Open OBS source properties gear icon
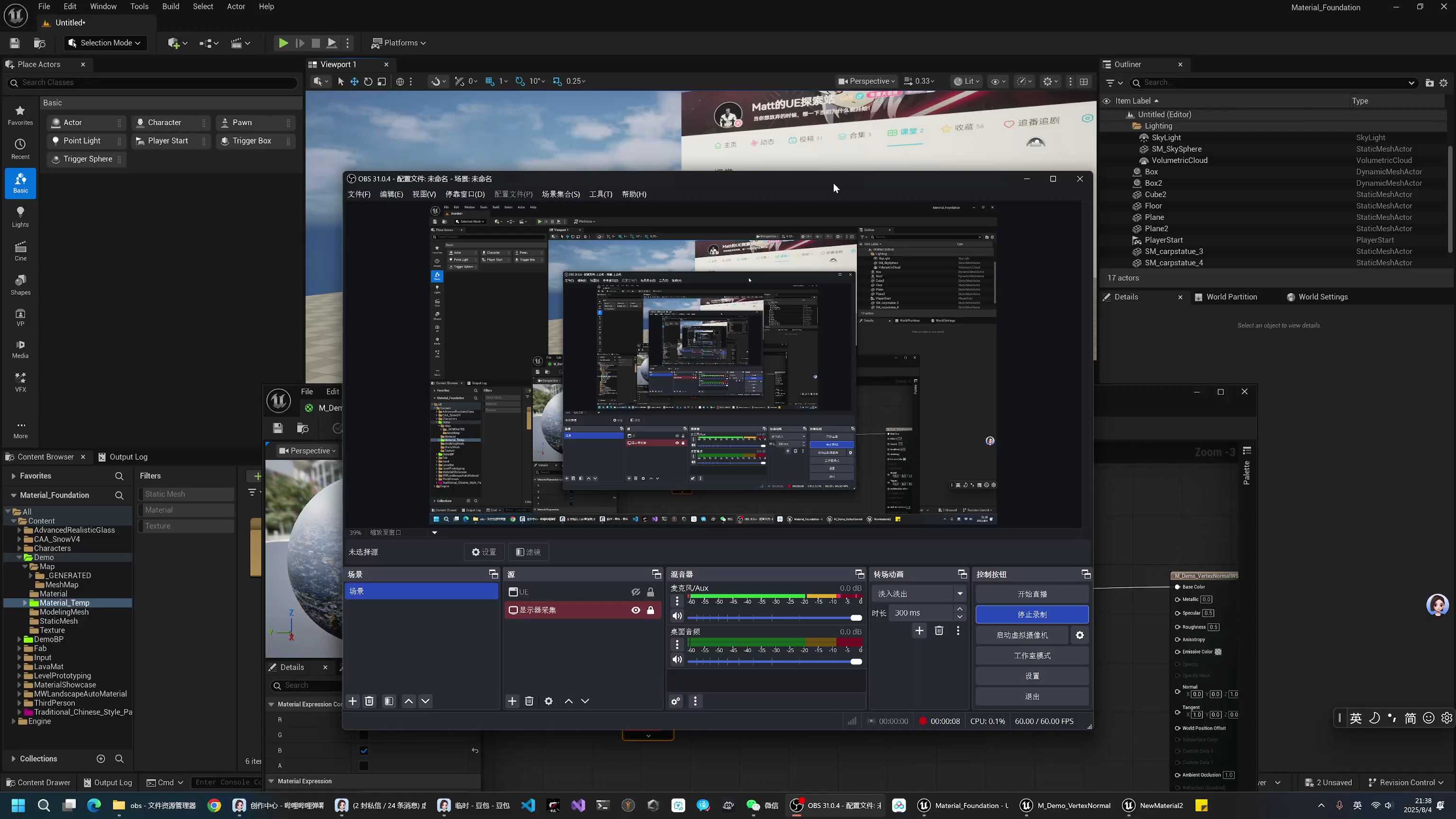 [548, 701]
